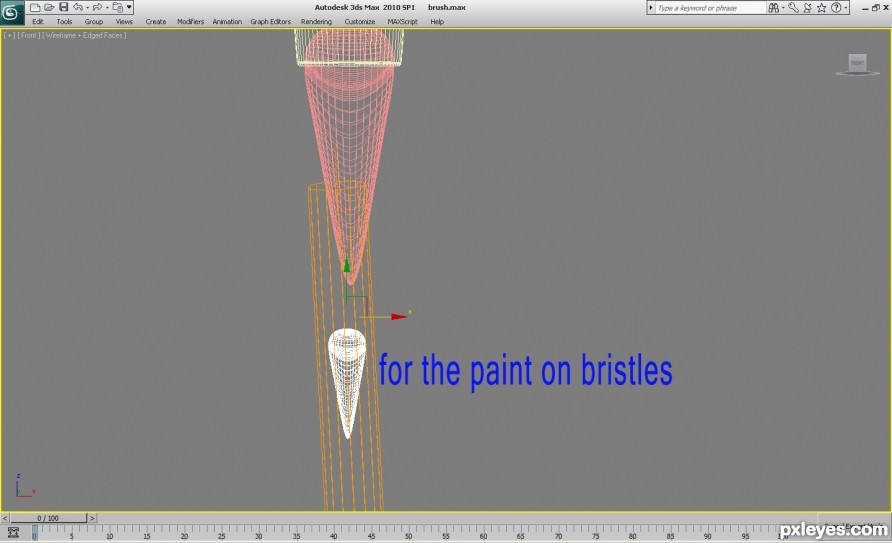Open the search binoculars dropdown arrow

pos(783,8)
